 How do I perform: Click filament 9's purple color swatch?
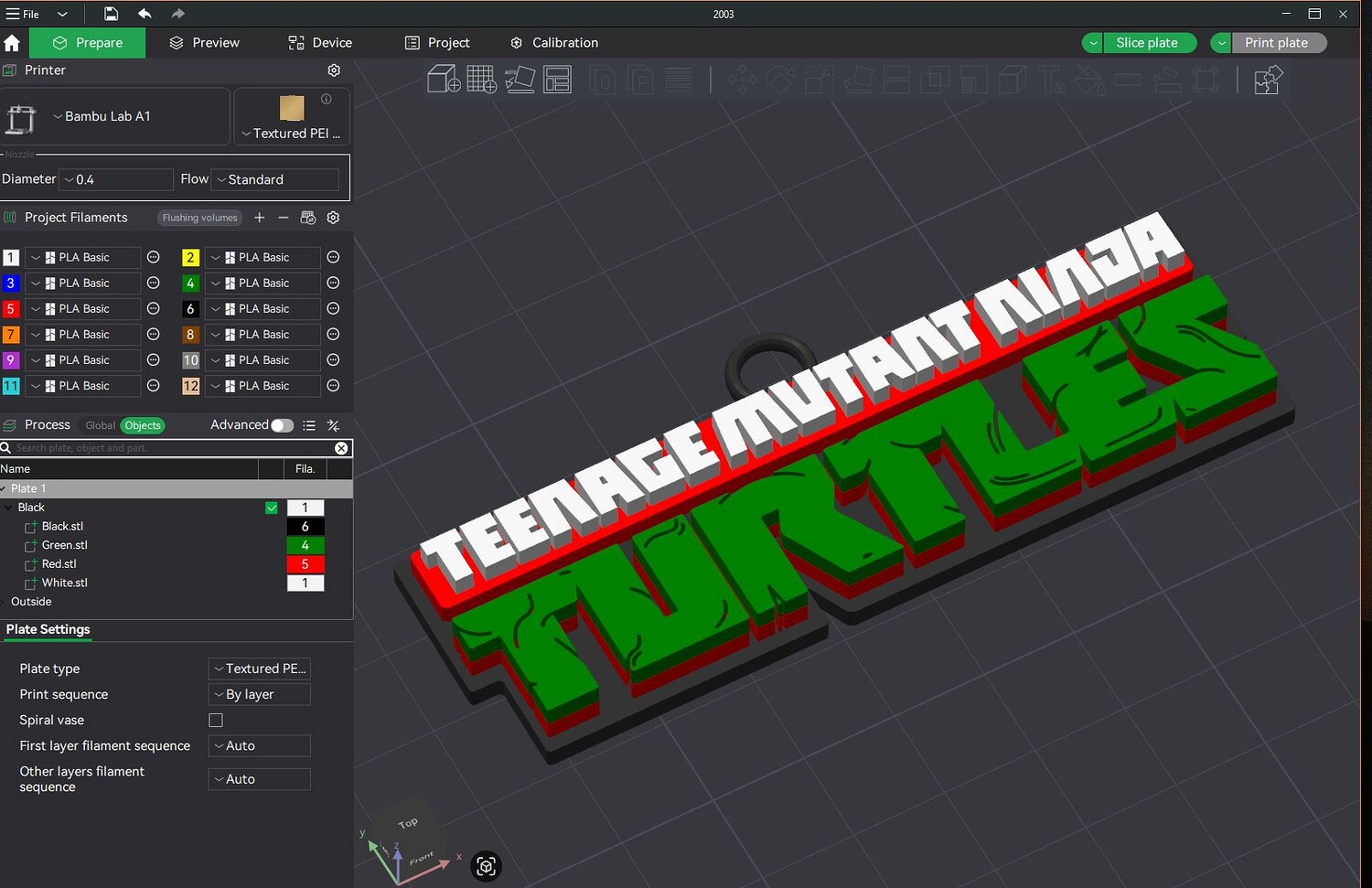[x=11, y=360]
